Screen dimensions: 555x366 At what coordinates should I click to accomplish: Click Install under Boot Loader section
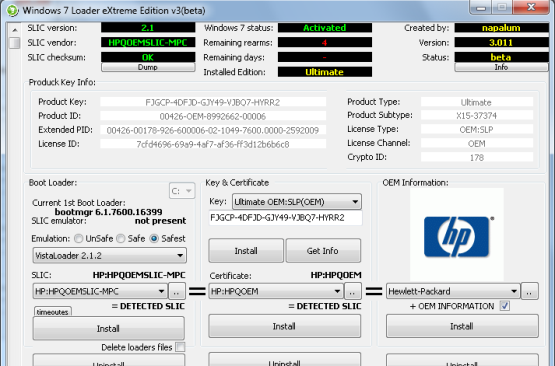(x=109, y=328)
